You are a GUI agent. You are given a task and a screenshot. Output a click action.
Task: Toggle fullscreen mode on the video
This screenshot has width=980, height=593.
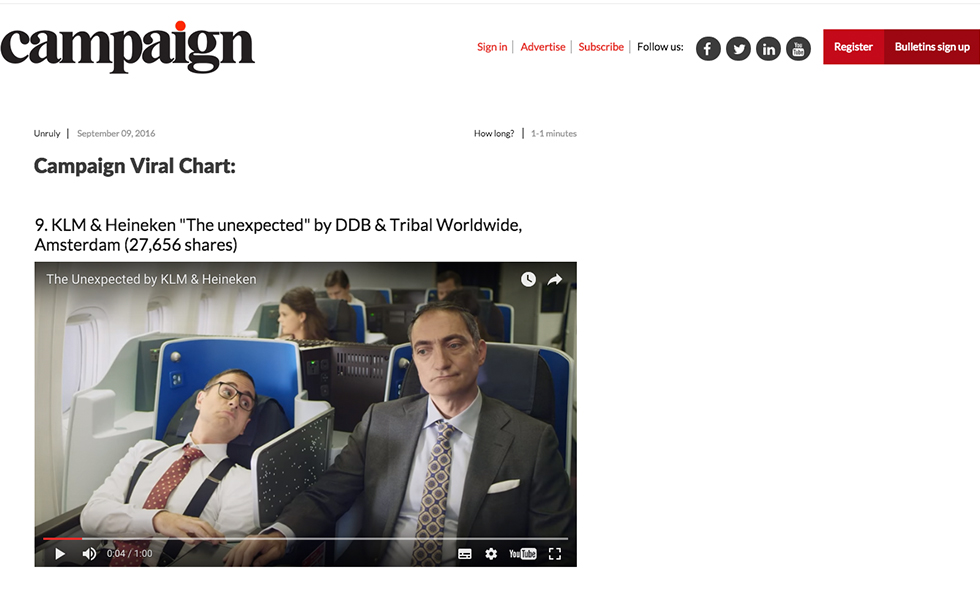pyautogui.click(x=555, y=554)
